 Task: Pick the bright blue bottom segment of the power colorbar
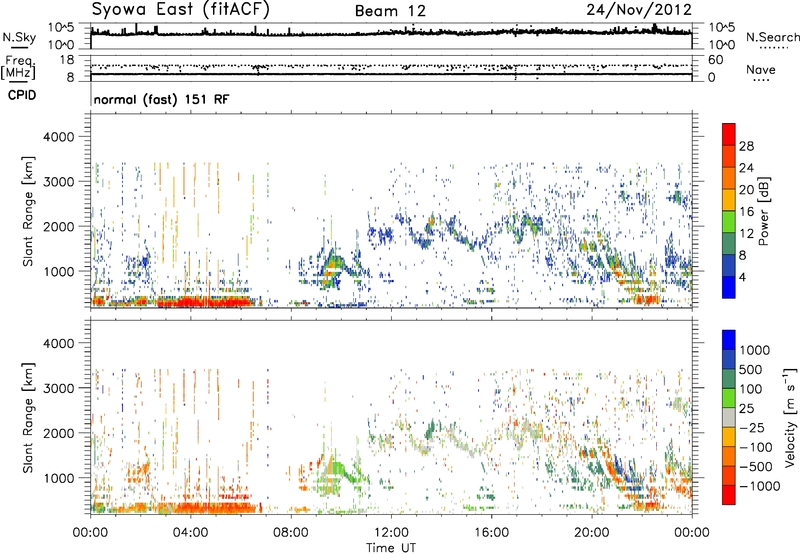[x=729, y=288]
